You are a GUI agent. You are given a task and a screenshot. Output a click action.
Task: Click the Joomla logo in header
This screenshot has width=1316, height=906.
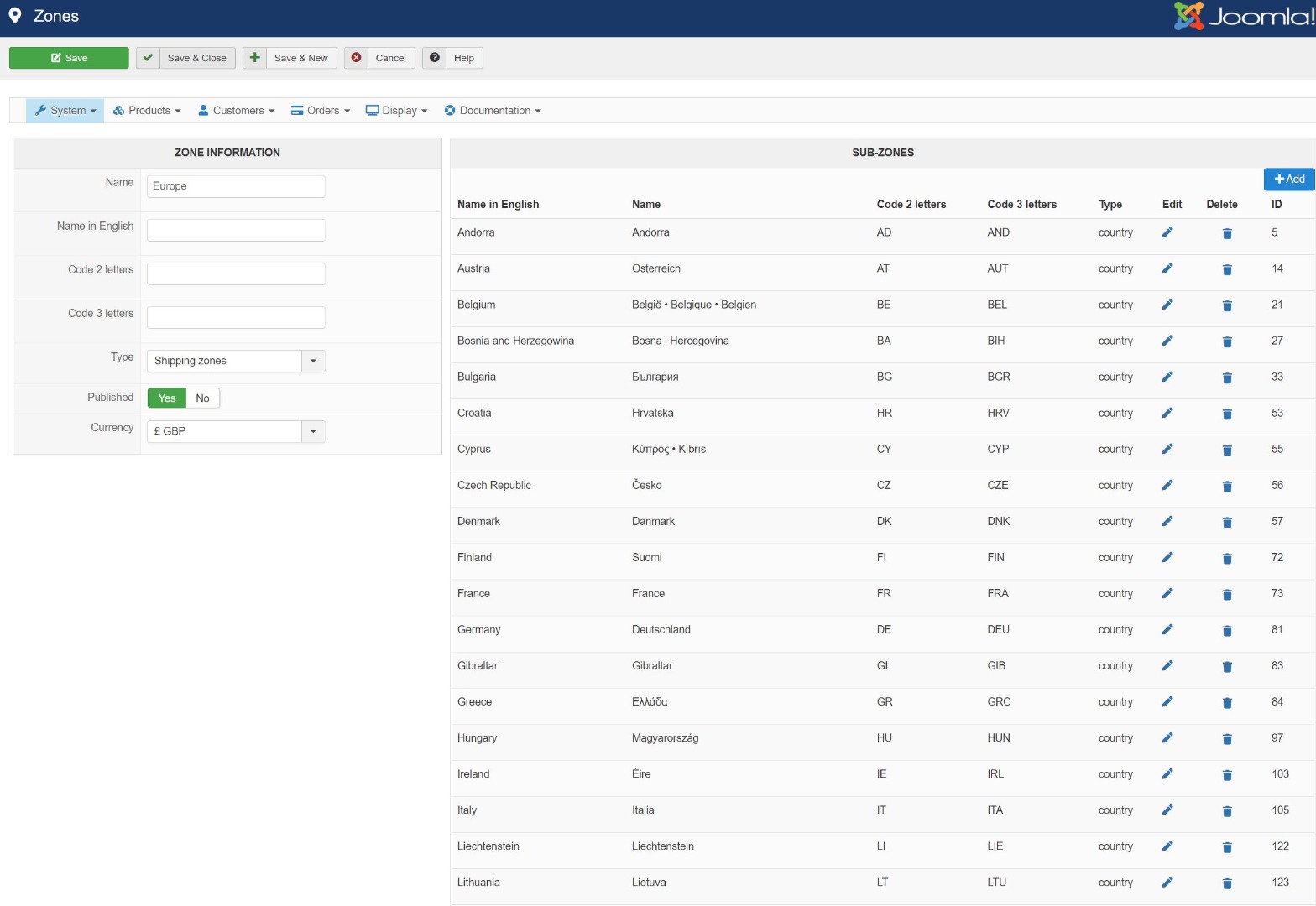pyautogui.click(x=1243, y=16)
